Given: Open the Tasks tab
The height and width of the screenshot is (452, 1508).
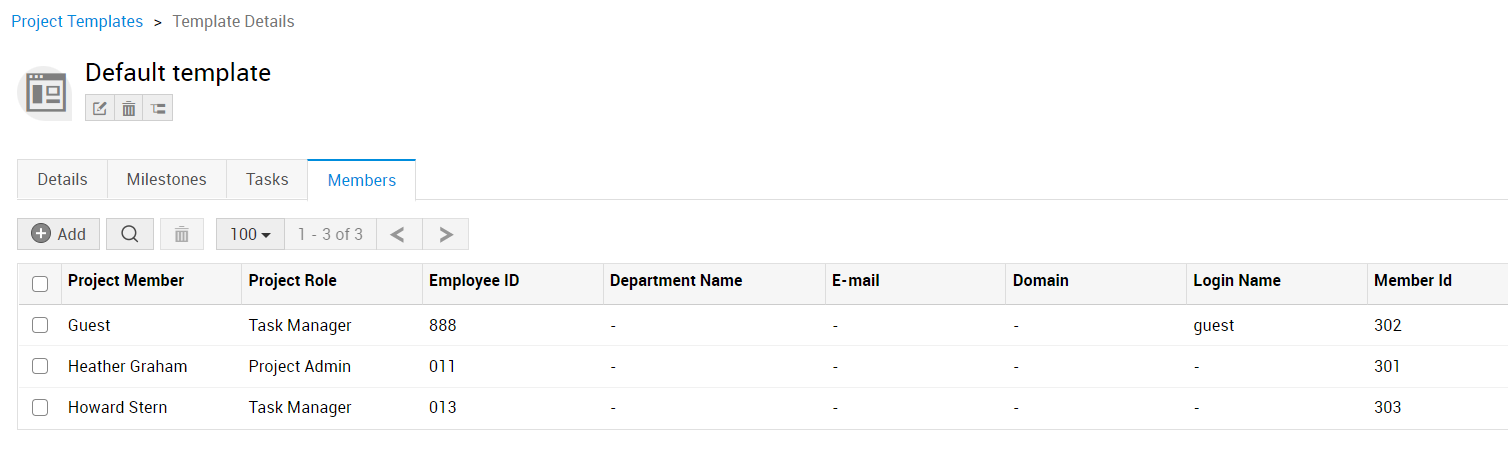Looking at the screenshot, I should pos(267,180).
